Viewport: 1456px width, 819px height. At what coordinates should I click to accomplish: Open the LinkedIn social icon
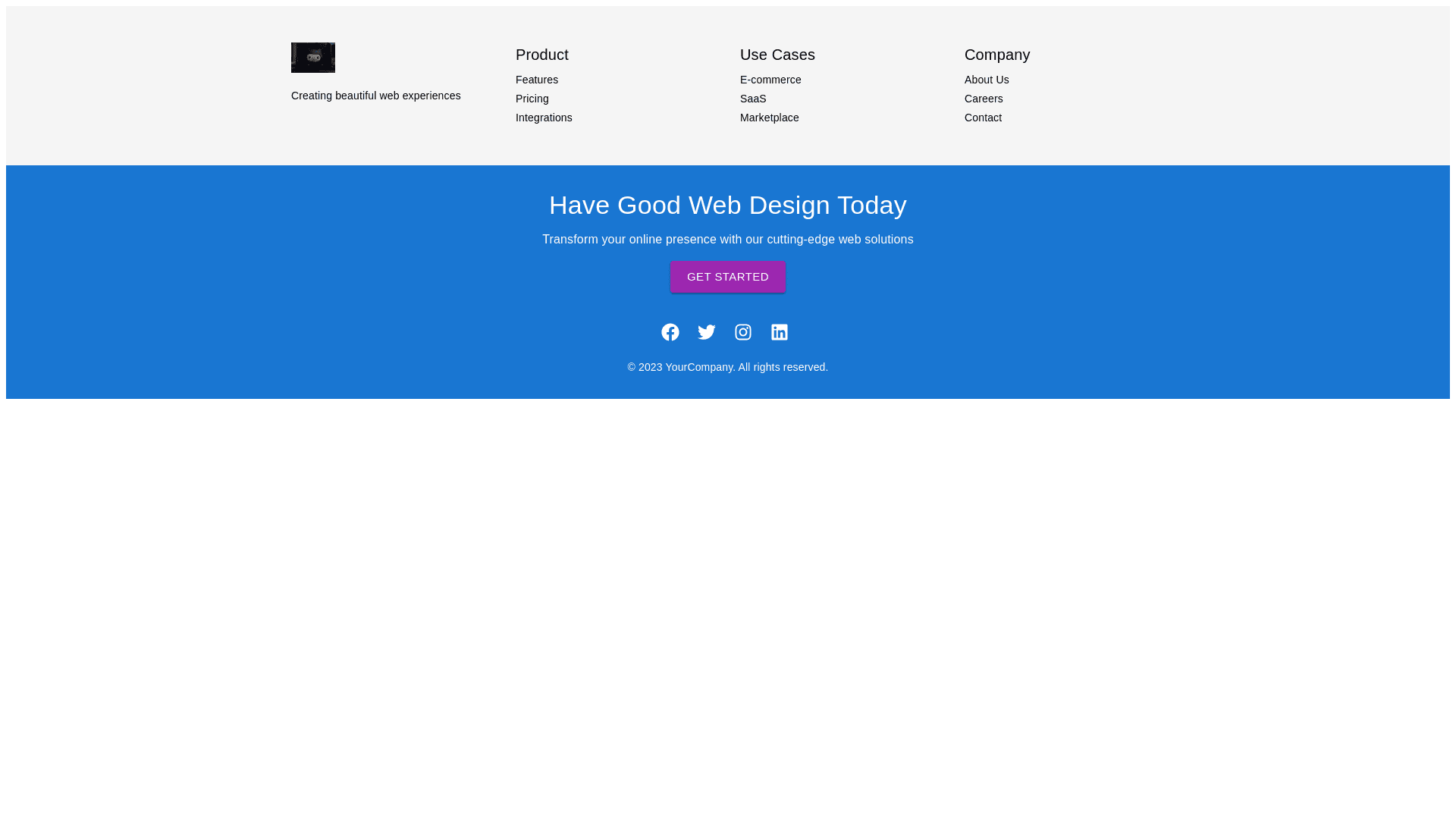click(x=780, y=332)
